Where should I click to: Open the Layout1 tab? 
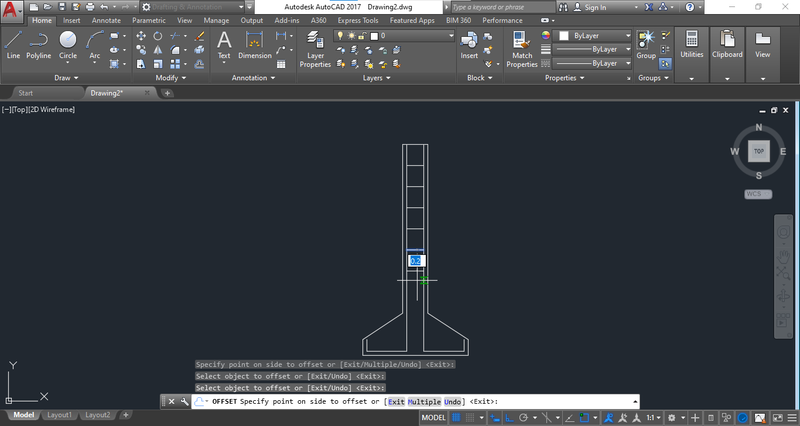point(60,415)
